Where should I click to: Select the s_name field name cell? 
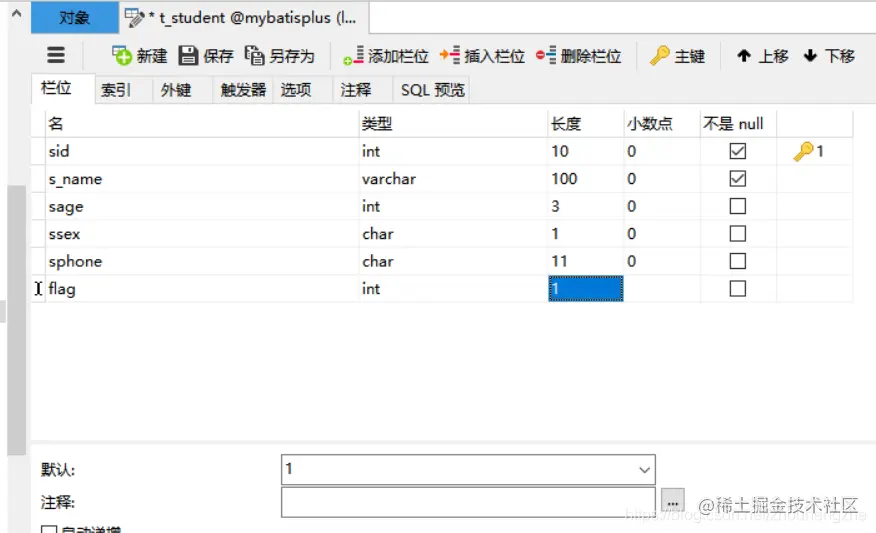pyautogui.click(x=202, y=179)
